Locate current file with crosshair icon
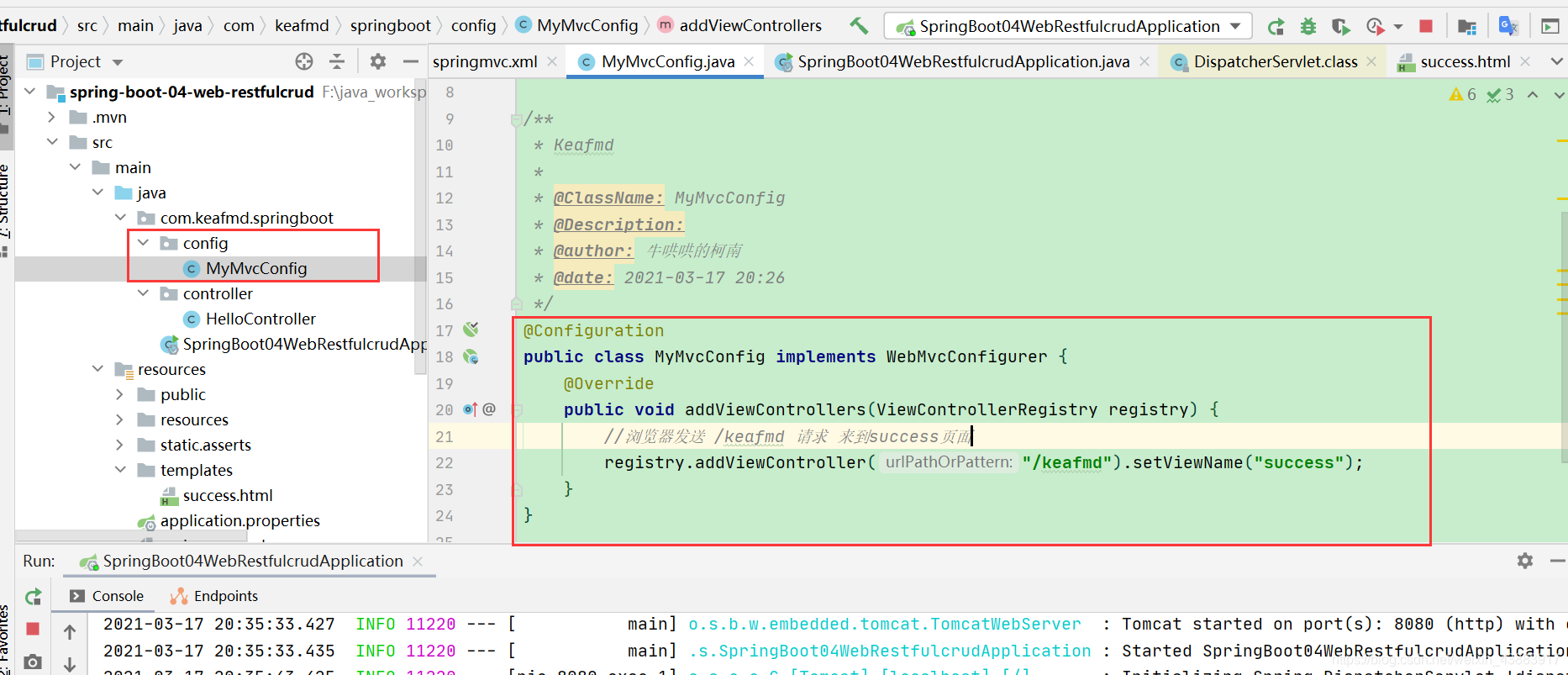1568x675 pixels. pyautogui.click(x=304, y=61)
